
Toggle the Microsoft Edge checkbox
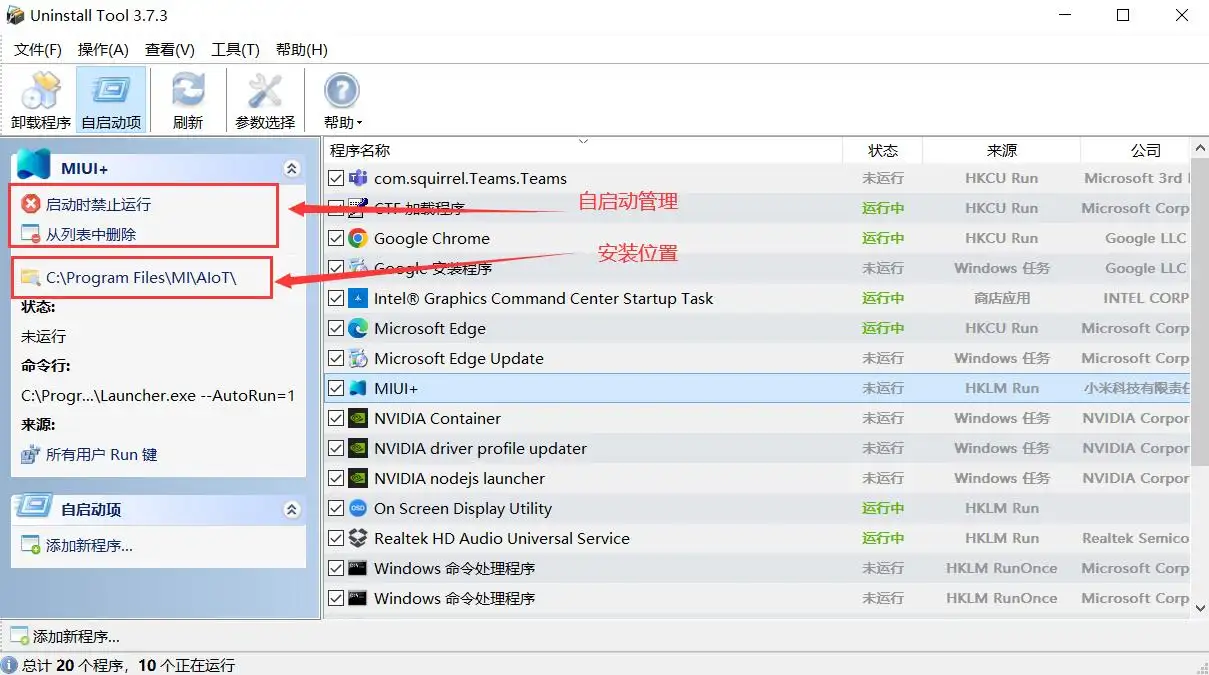tap(336, 328)
